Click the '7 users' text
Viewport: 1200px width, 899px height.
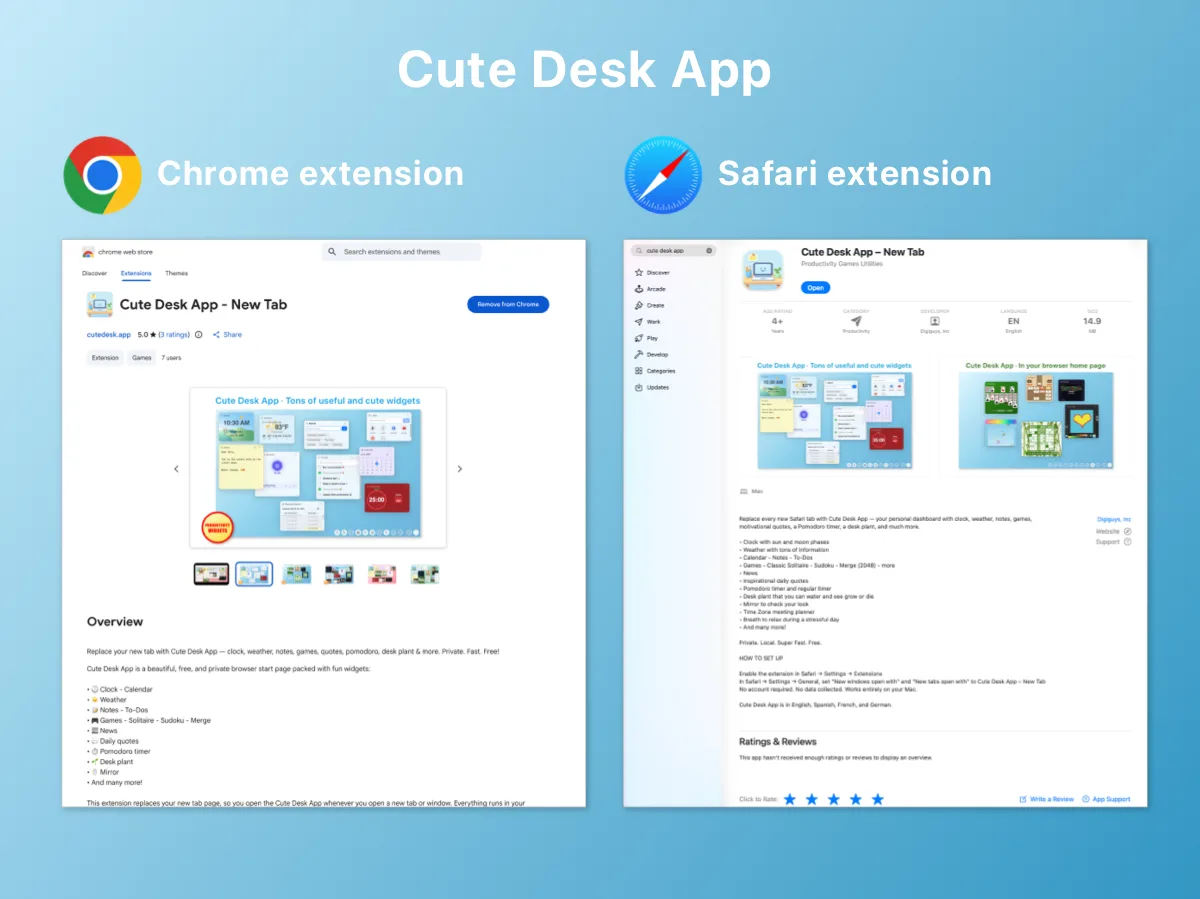pyautogui.click(x=172, y=357)
